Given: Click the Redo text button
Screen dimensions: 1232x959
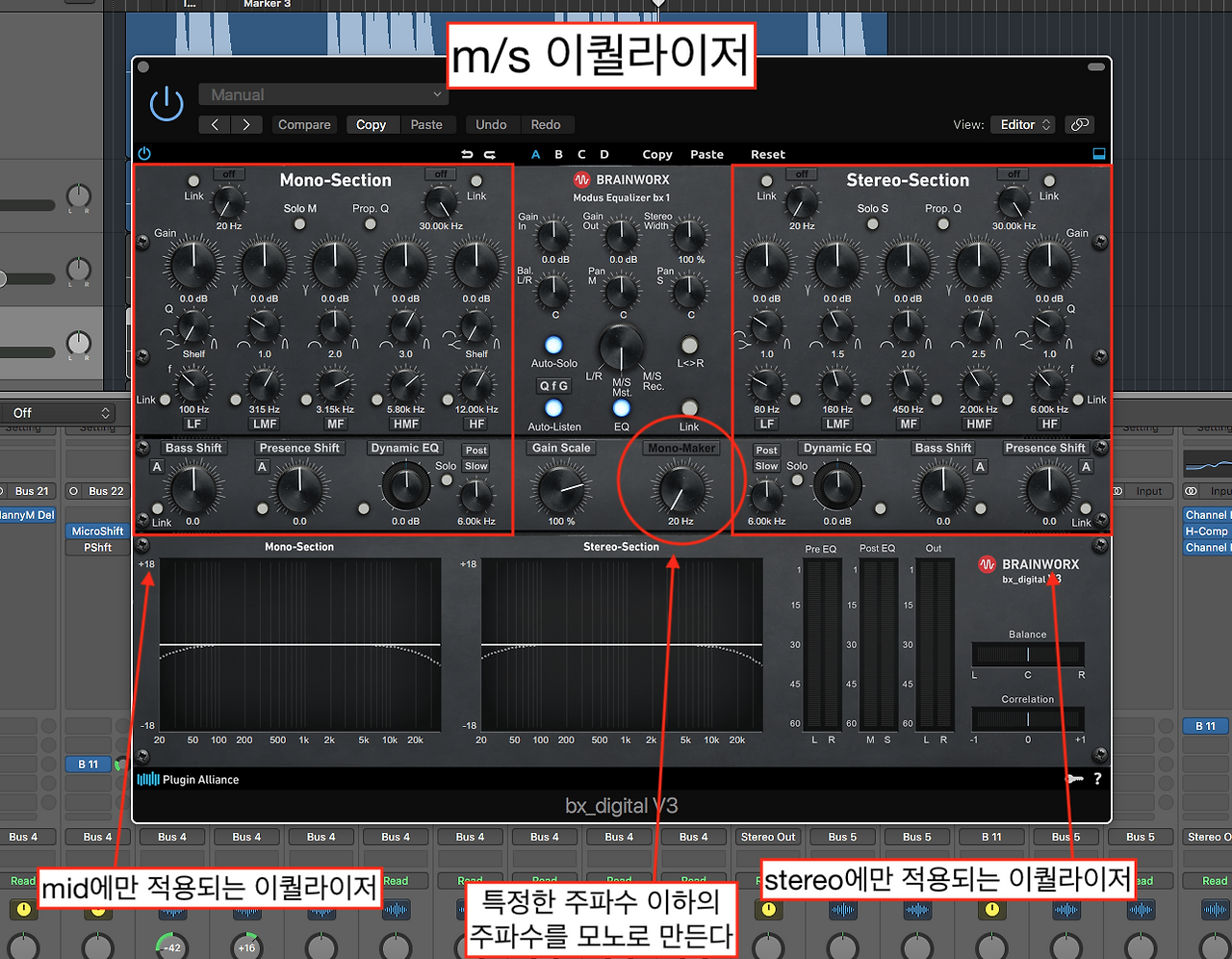Looking at the screenshot, I should [546, 124].
